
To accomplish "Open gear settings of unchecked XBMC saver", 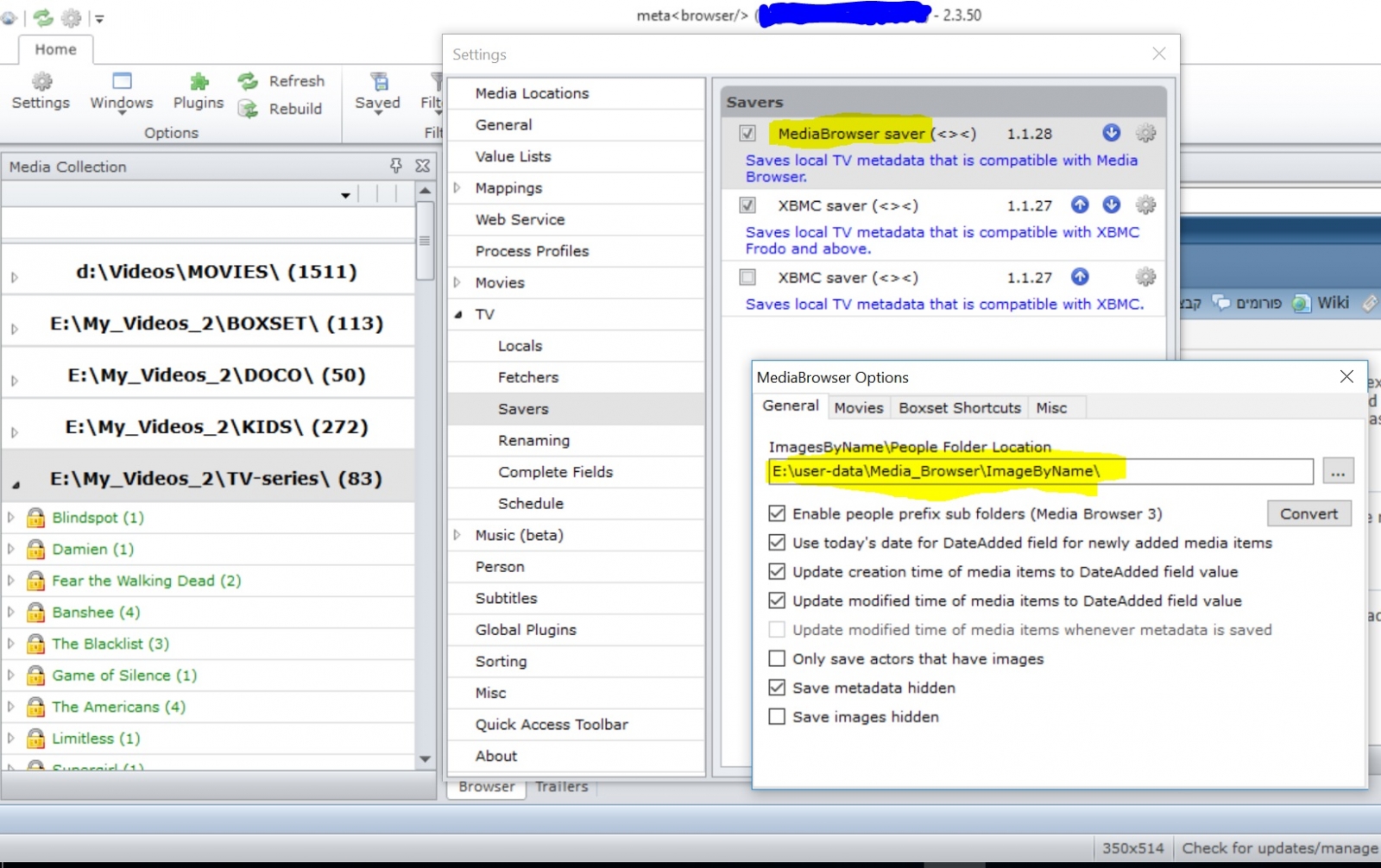I will [1145, 276].
